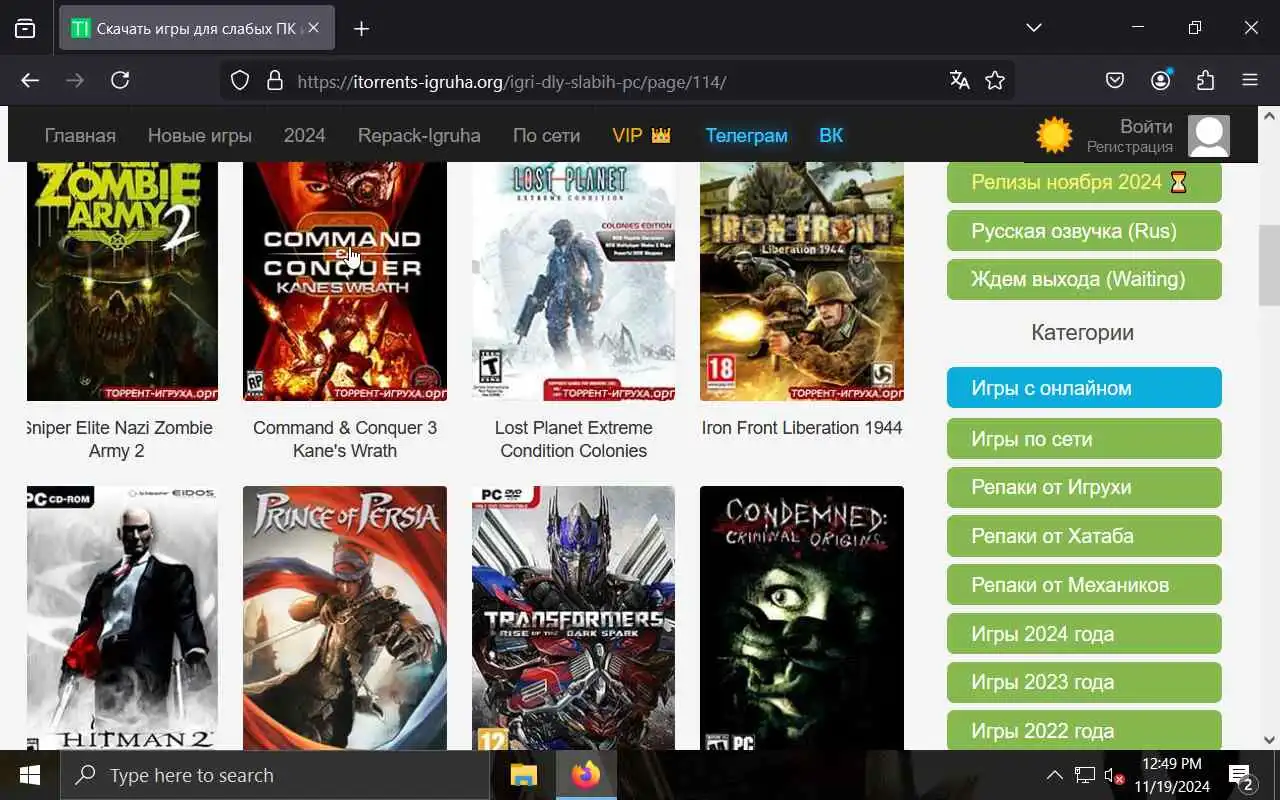Click the padlock site info icon

point(274,81)
